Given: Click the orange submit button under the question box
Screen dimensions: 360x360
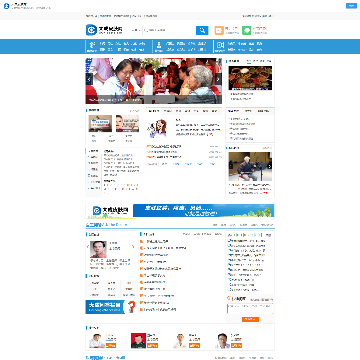Looking at the screenshot, I should [250, 319].
